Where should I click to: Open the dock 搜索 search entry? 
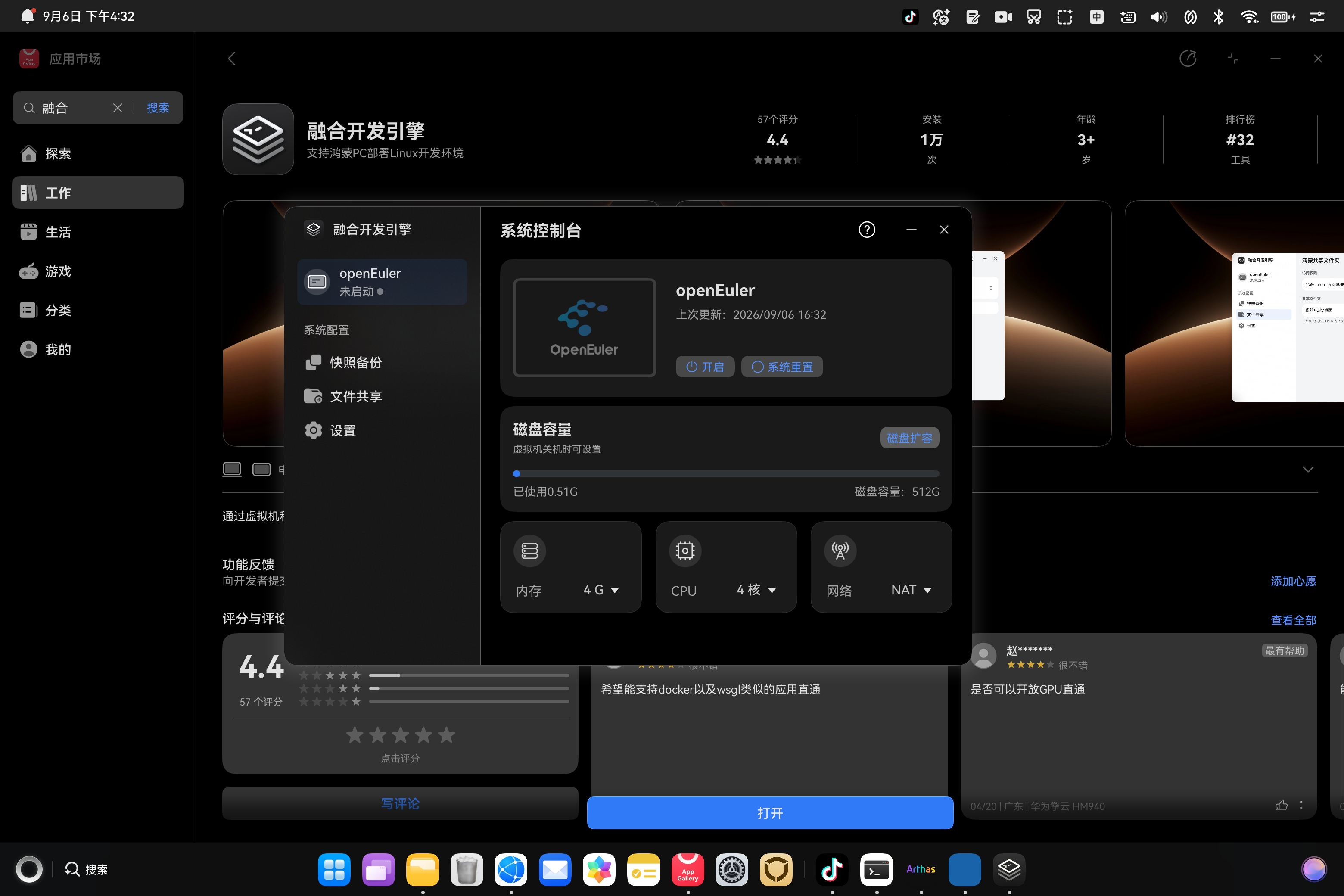pyautogui.click(x=87, y=870)
